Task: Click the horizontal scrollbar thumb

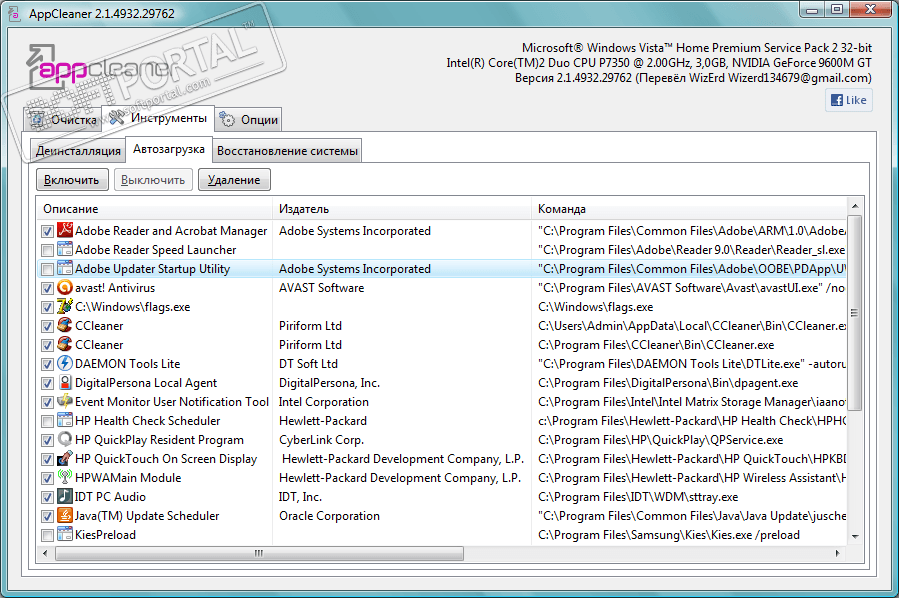Action: point(259,553)
